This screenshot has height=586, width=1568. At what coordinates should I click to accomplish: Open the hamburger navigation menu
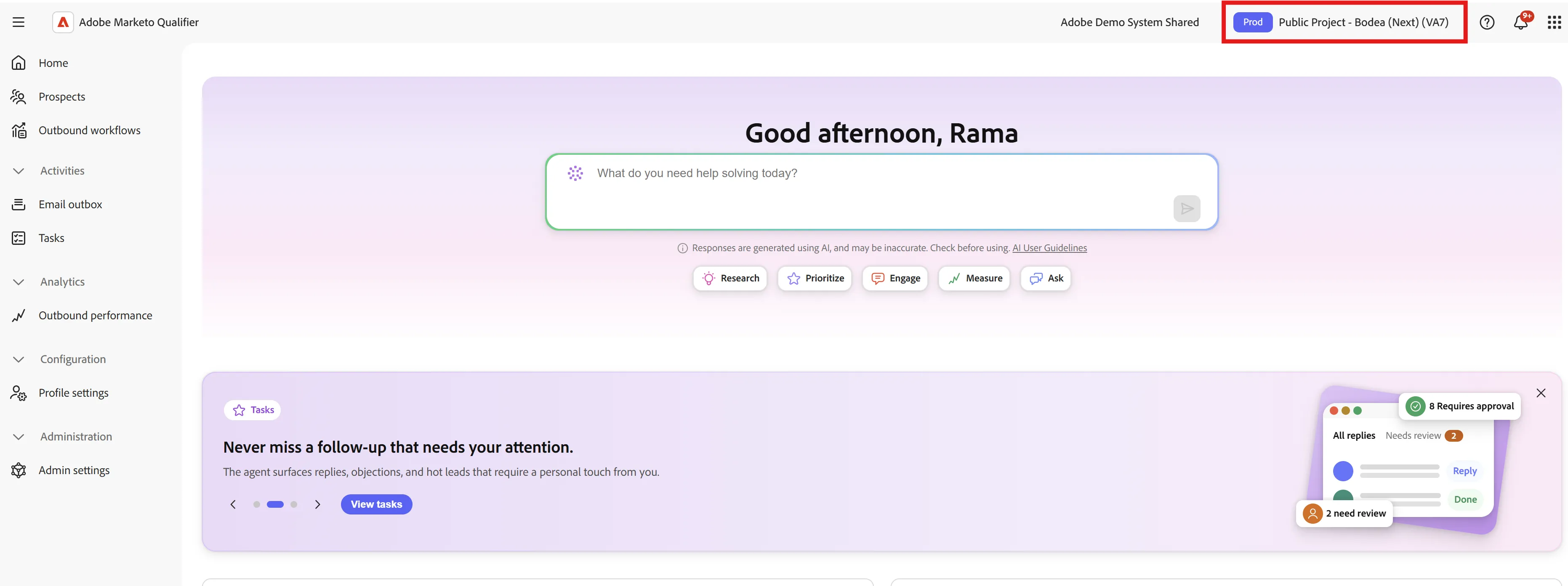point(18,22)
